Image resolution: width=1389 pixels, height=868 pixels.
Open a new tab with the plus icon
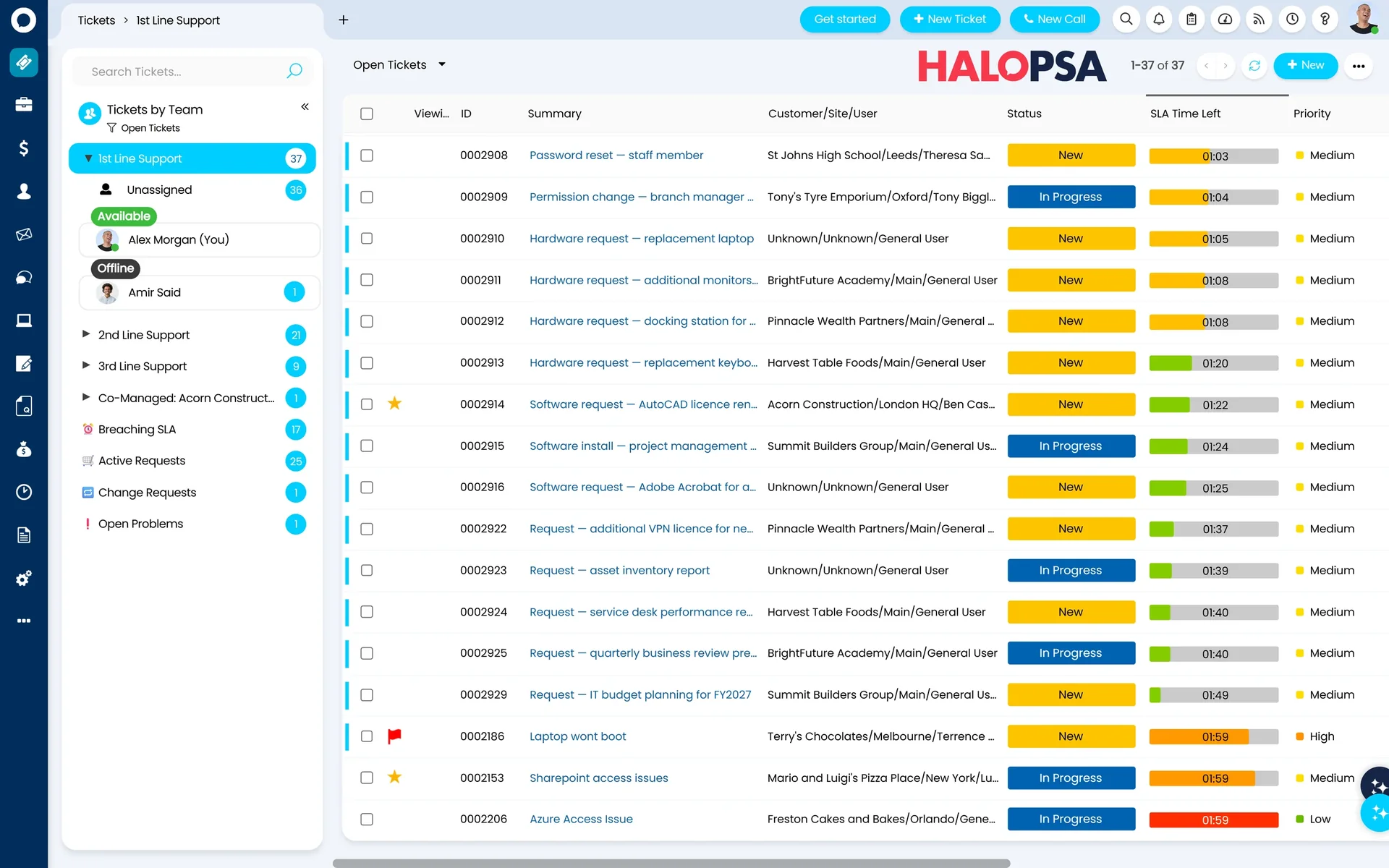click(344, 20)
